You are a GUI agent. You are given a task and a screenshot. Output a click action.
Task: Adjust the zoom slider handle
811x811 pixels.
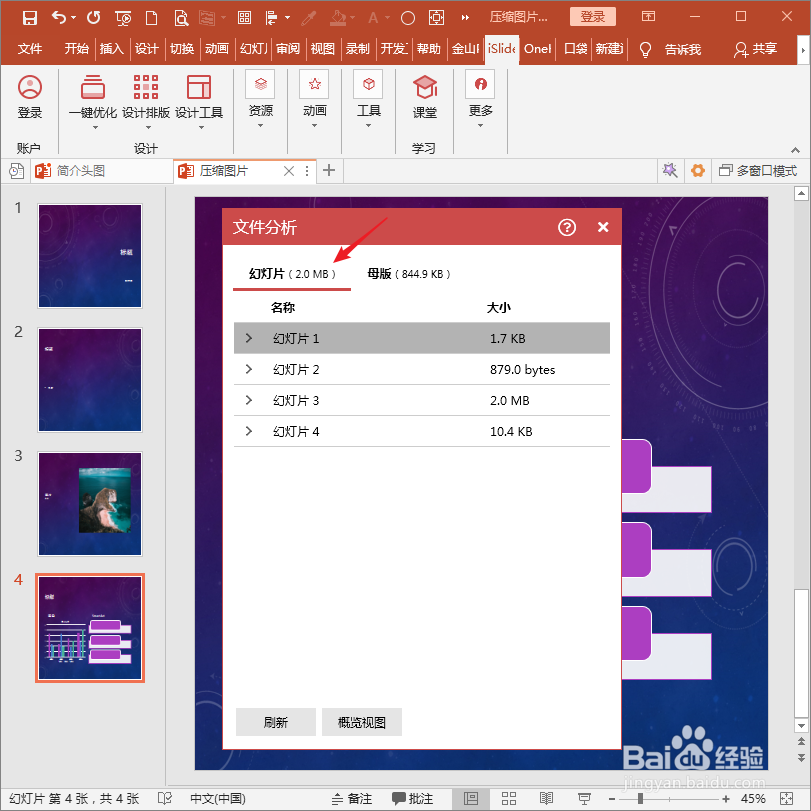coord(640,799)
